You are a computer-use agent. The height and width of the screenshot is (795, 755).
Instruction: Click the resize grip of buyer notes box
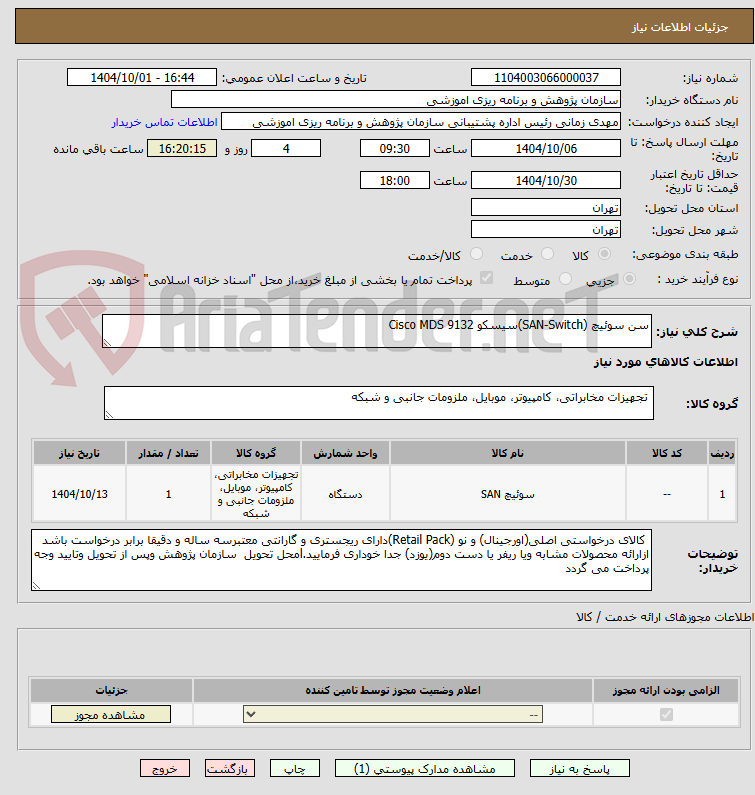click(x=36, y=586)
